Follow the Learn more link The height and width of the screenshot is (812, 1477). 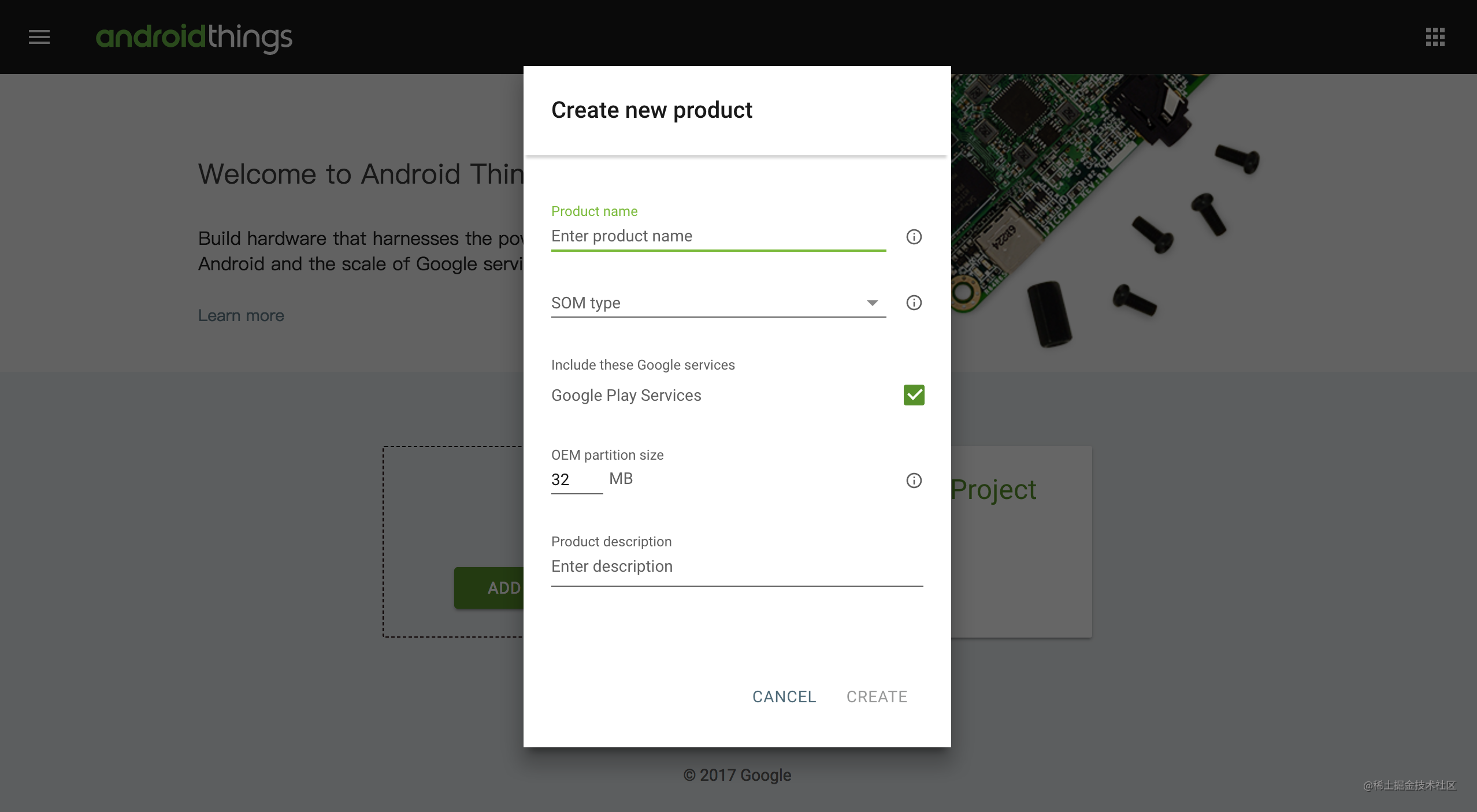coord(241,315)
